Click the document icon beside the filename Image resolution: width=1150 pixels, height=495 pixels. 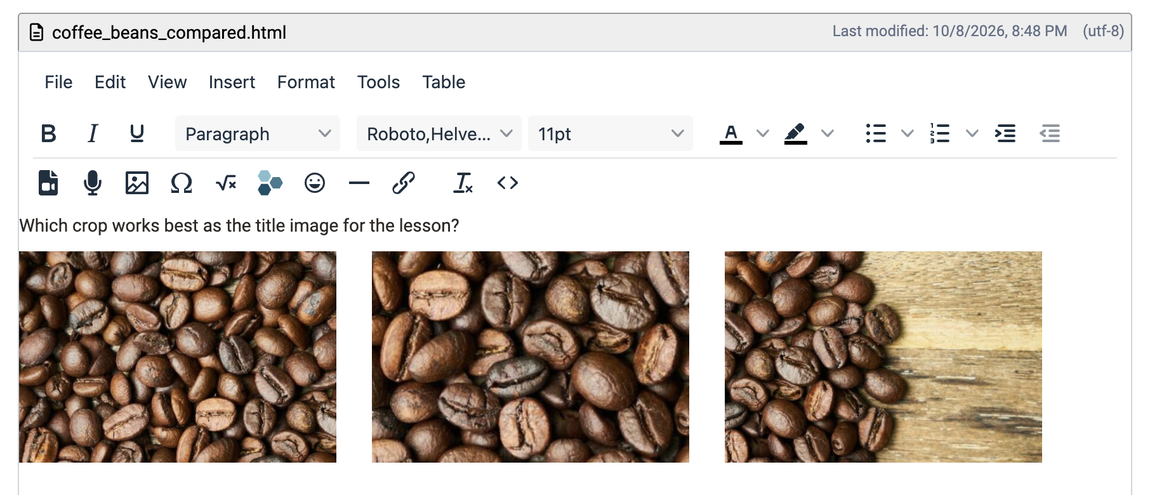click(36, 32)
